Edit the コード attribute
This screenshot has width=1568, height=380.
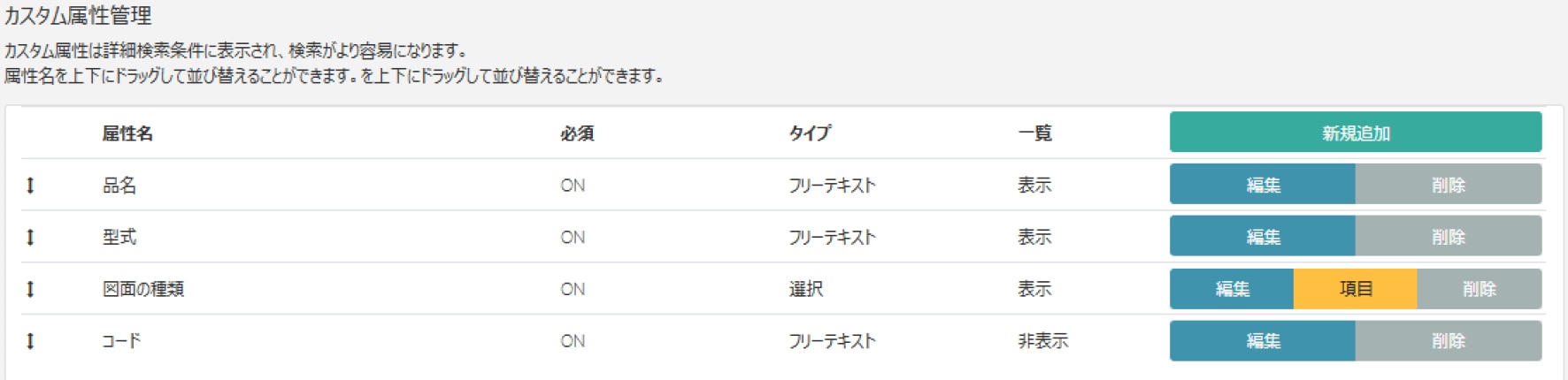point(1262,341)
